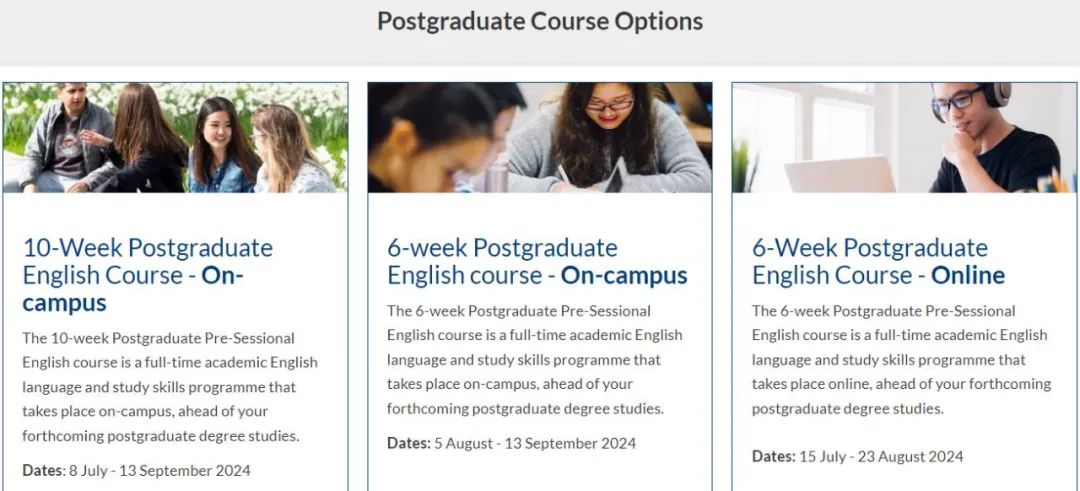The height and width of the screenshot is (491, 1080).
Task: Click the bold 'campus' word in the 10-week title
Action: [x=65, y=304]
